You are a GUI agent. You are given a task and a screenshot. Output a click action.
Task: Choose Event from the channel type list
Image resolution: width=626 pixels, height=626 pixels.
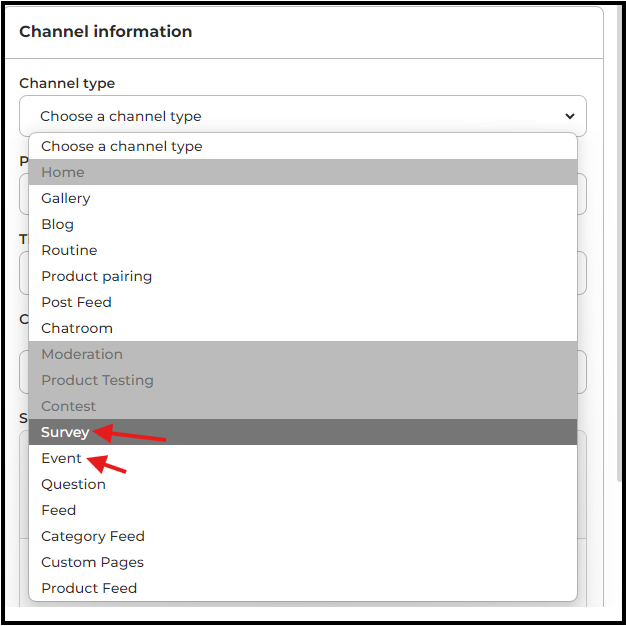click(303, 458)
